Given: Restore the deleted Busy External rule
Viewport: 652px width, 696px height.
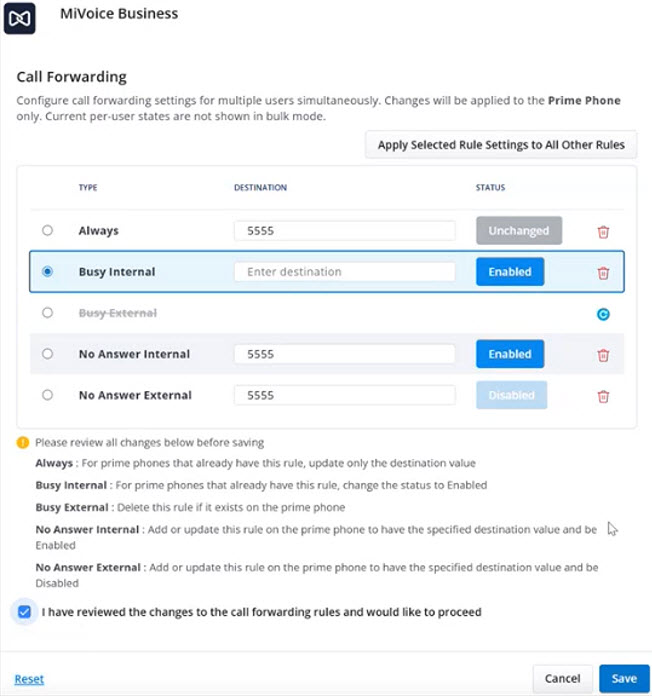Looking at the screenshot, I should tap(603, 314).
